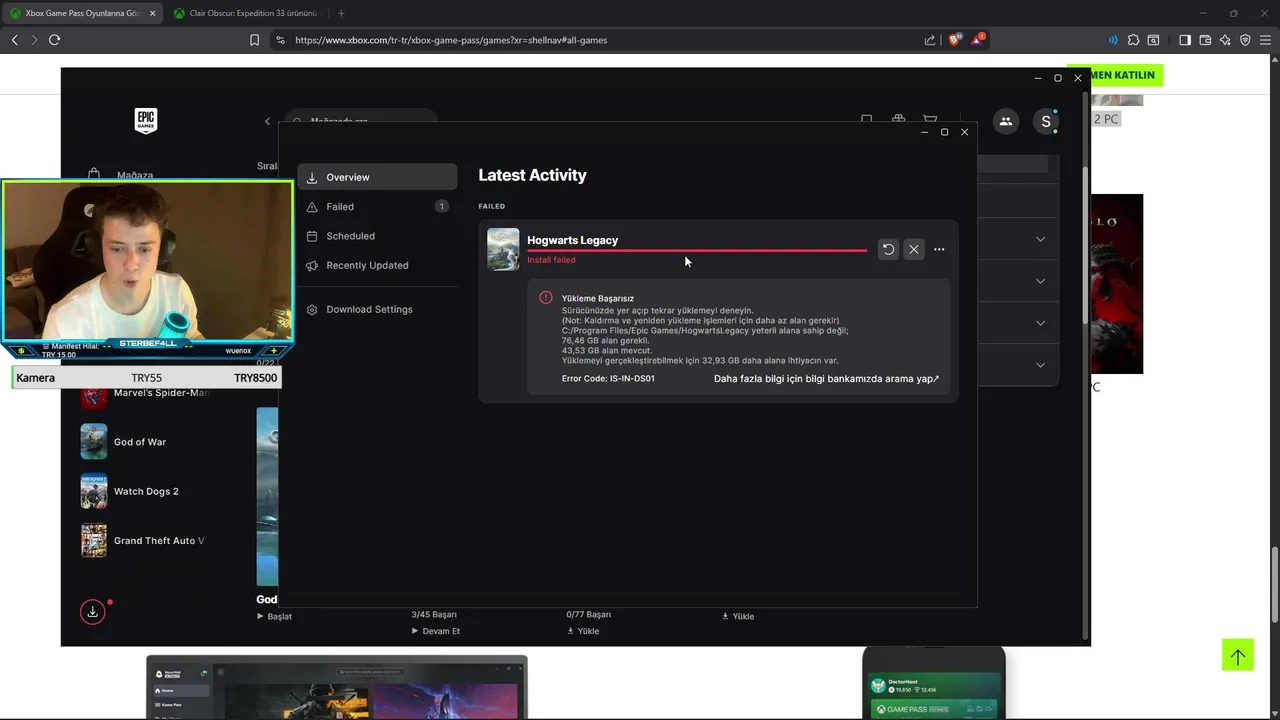The image size is (1280, 720).
Task: Open the Epic Games downloads icon at bottom-left
Action: tap(93, 611)
